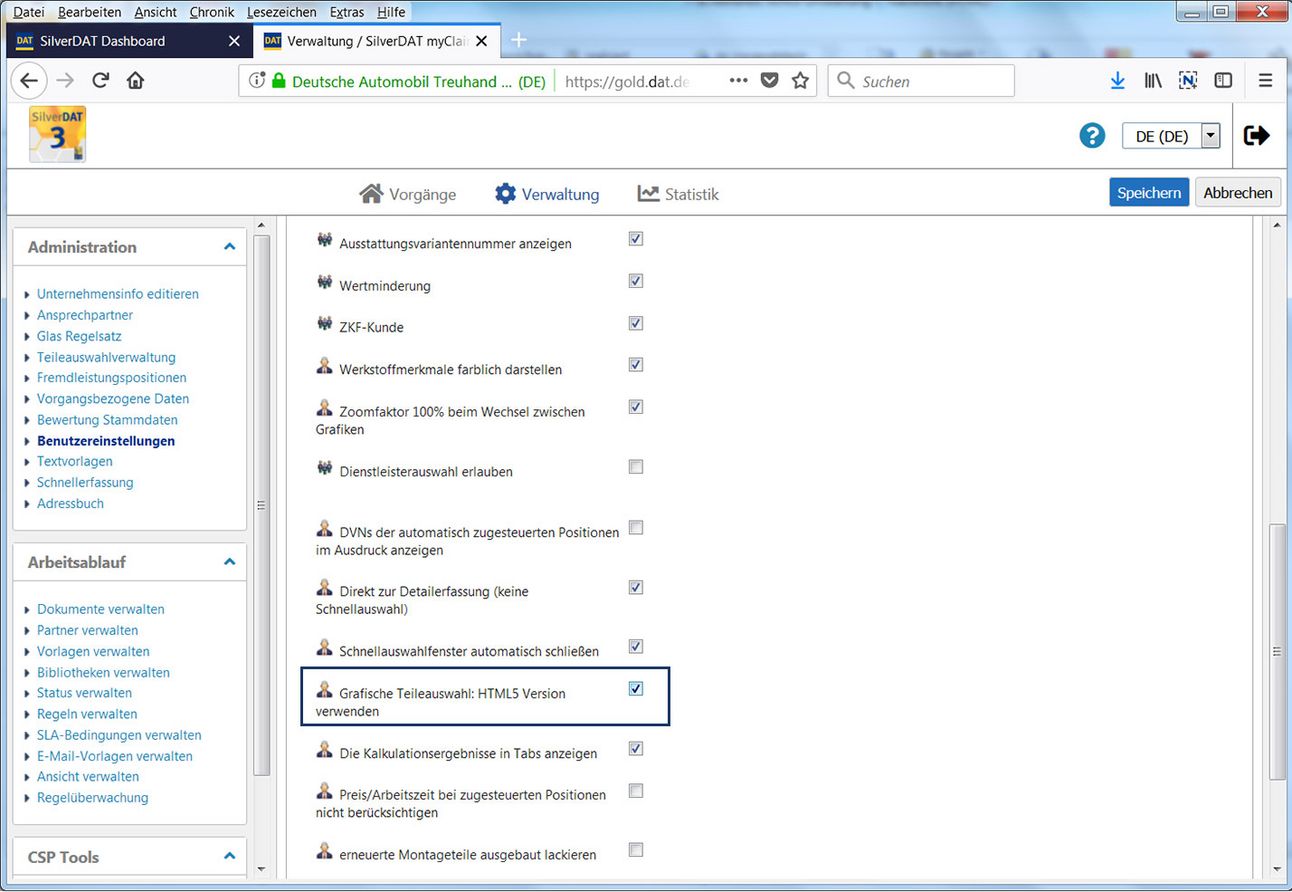Image resolution: width=1292 pixels, height=892 pixels.
Task: Click the SilverDAT 3 logo icon
Action: click(57, 134)
